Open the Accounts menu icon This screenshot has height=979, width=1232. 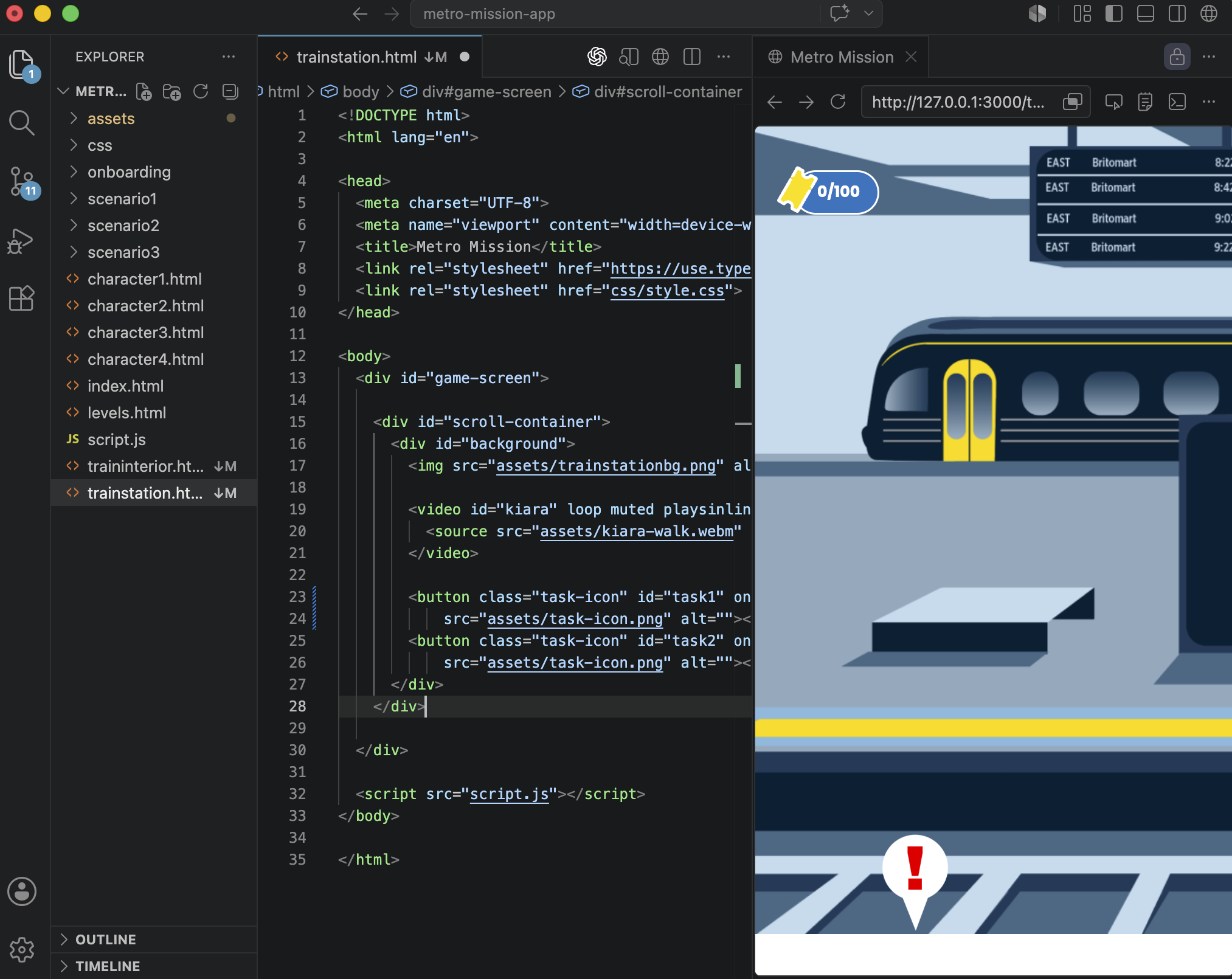point(22,891)
